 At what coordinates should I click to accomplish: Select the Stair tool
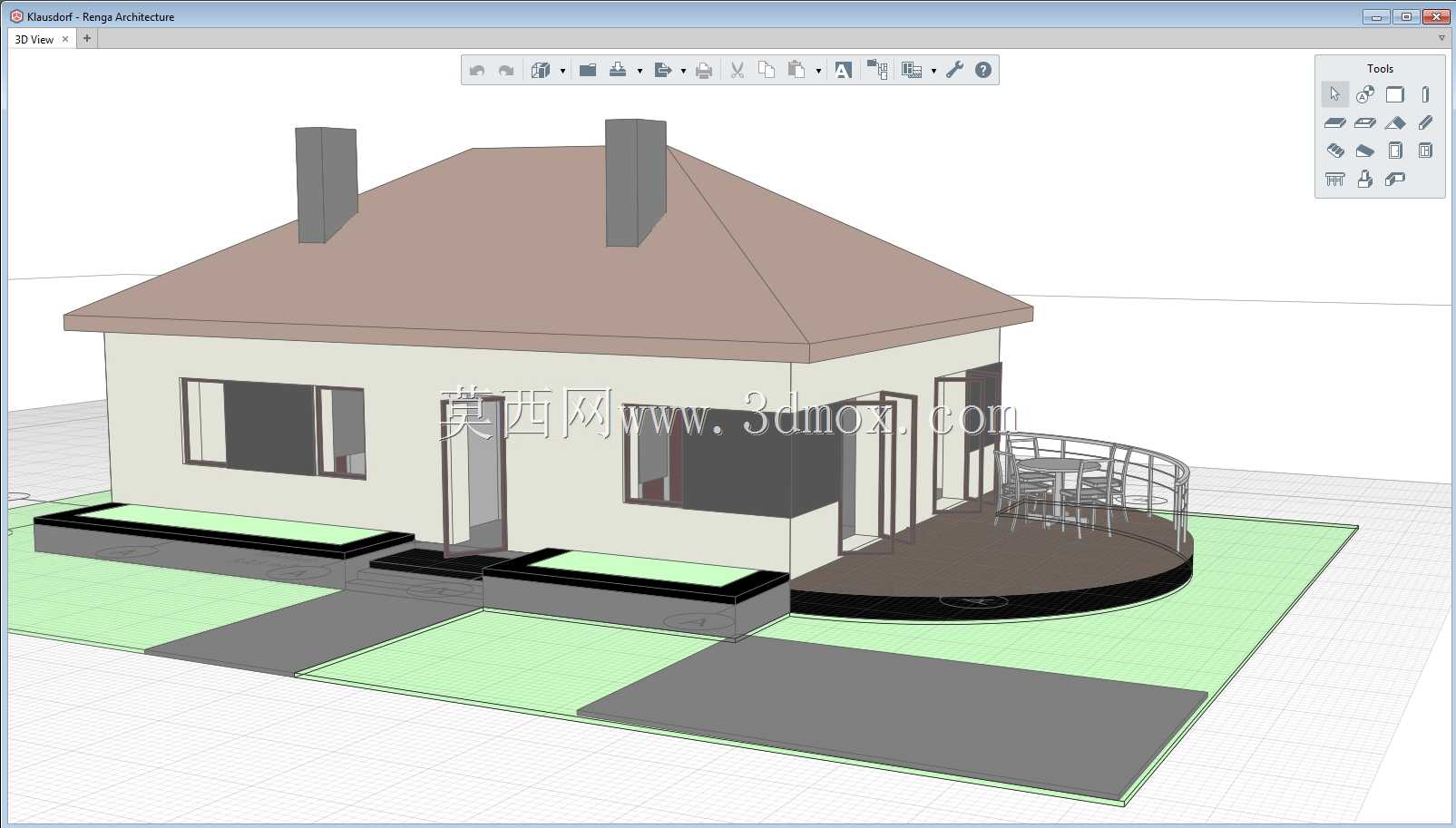tap(1334, 151)
